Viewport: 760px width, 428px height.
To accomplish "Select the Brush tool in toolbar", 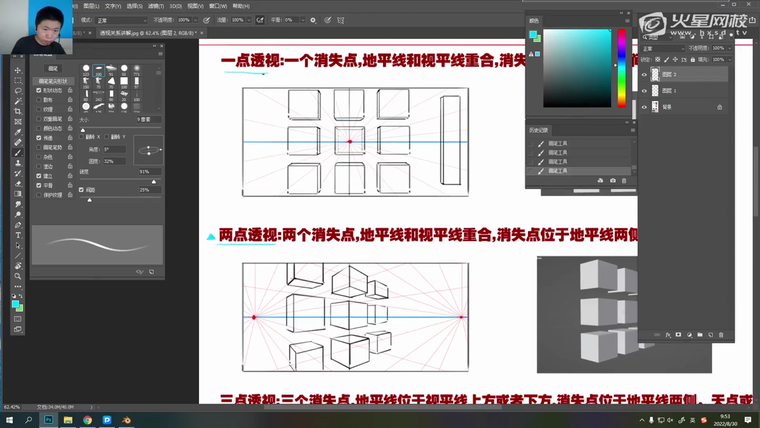I will click(x=18, y=151).
